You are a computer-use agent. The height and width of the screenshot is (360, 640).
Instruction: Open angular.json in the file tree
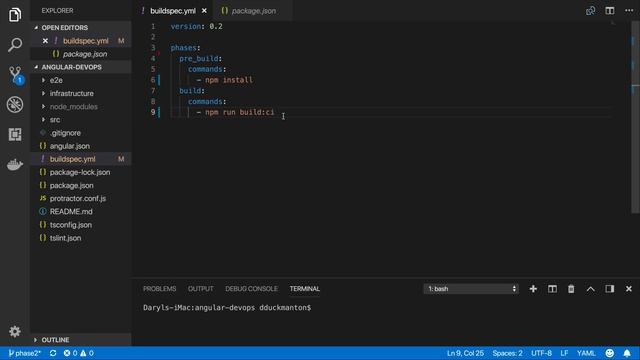(81, 146)
